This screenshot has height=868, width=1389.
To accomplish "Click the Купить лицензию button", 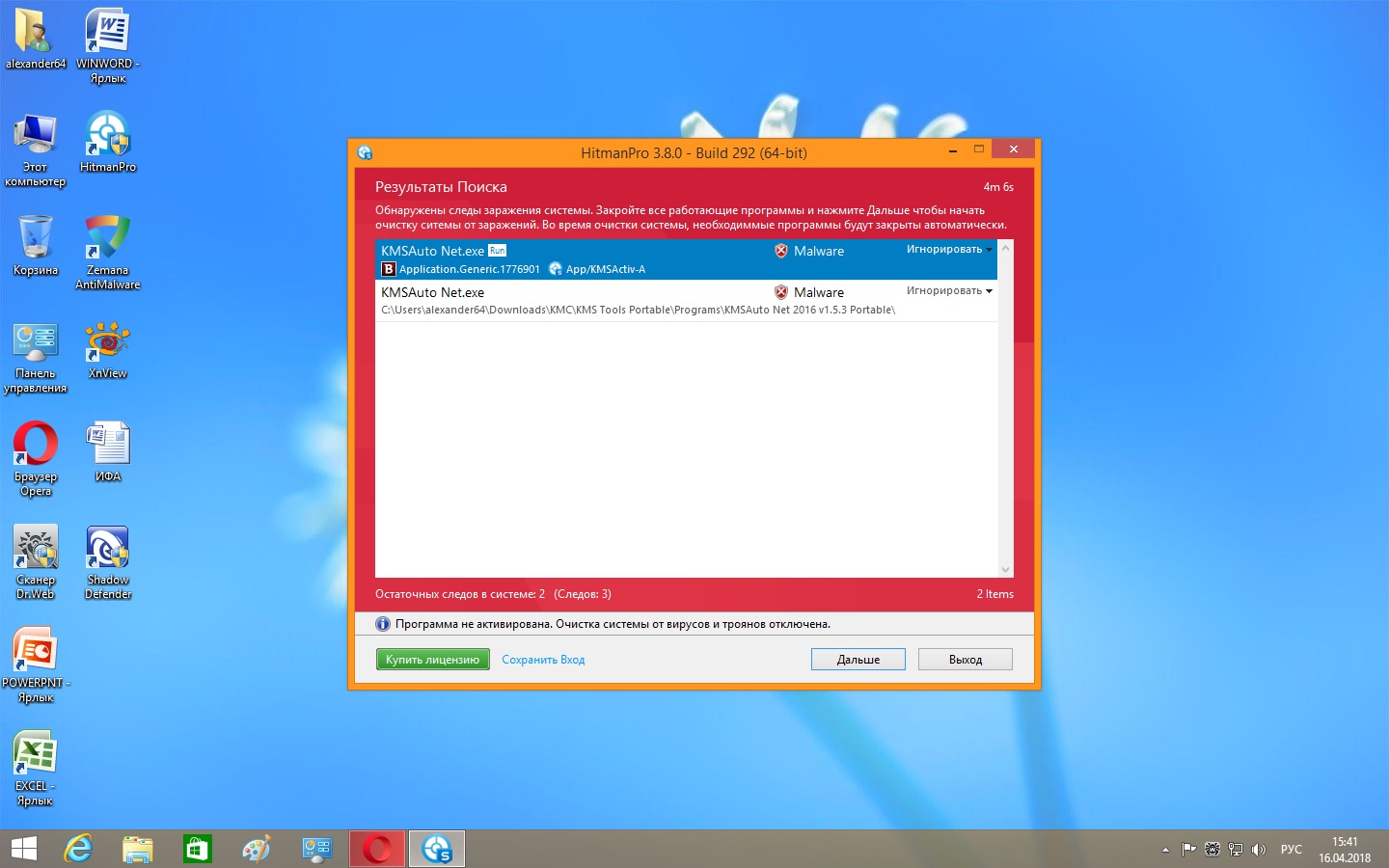I will [x=432, y=660].
